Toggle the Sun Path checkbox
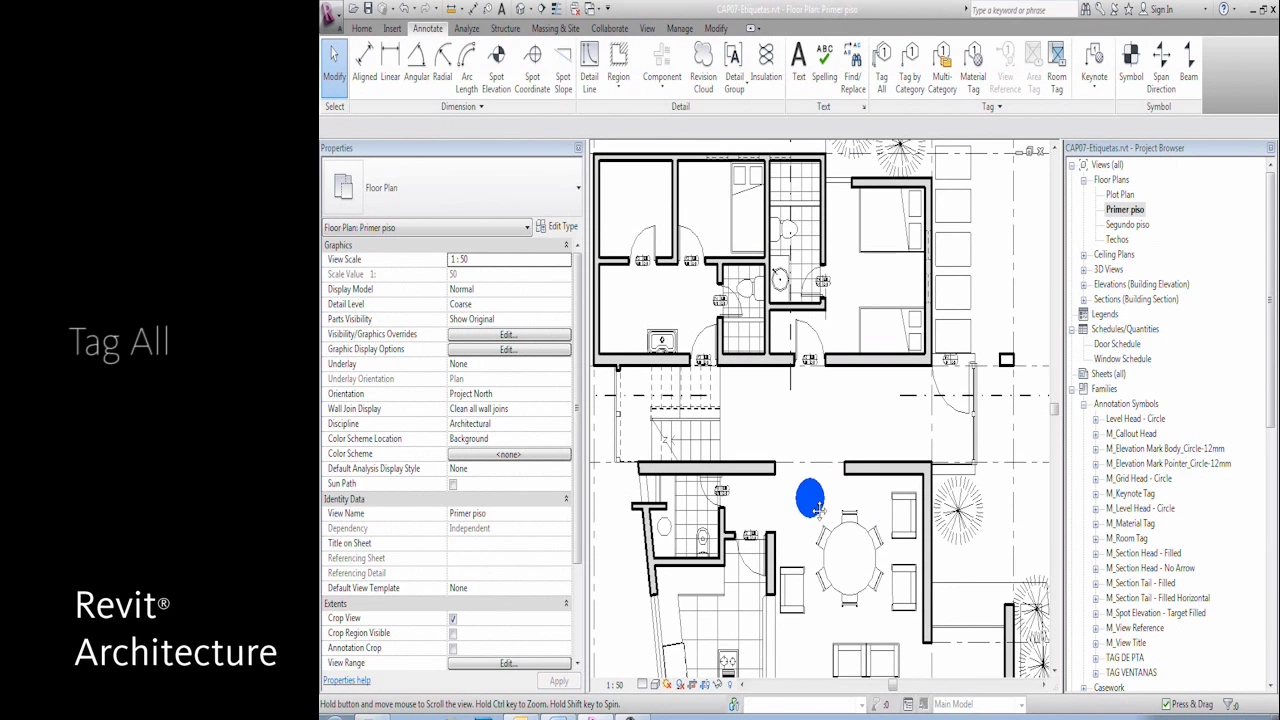Image resolution: width=1280 pixels, height=720 pixels. (x=453, y=484)
